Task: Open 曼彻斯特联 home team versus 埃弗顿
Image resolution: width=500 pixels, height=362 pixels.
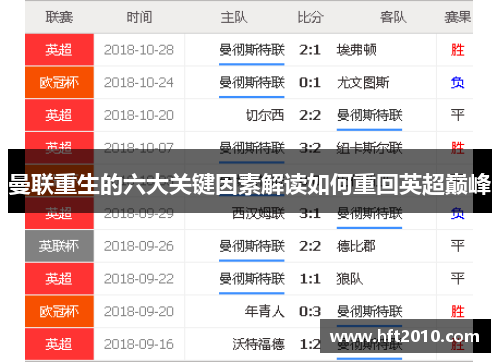Action: (x=252, y=50)
